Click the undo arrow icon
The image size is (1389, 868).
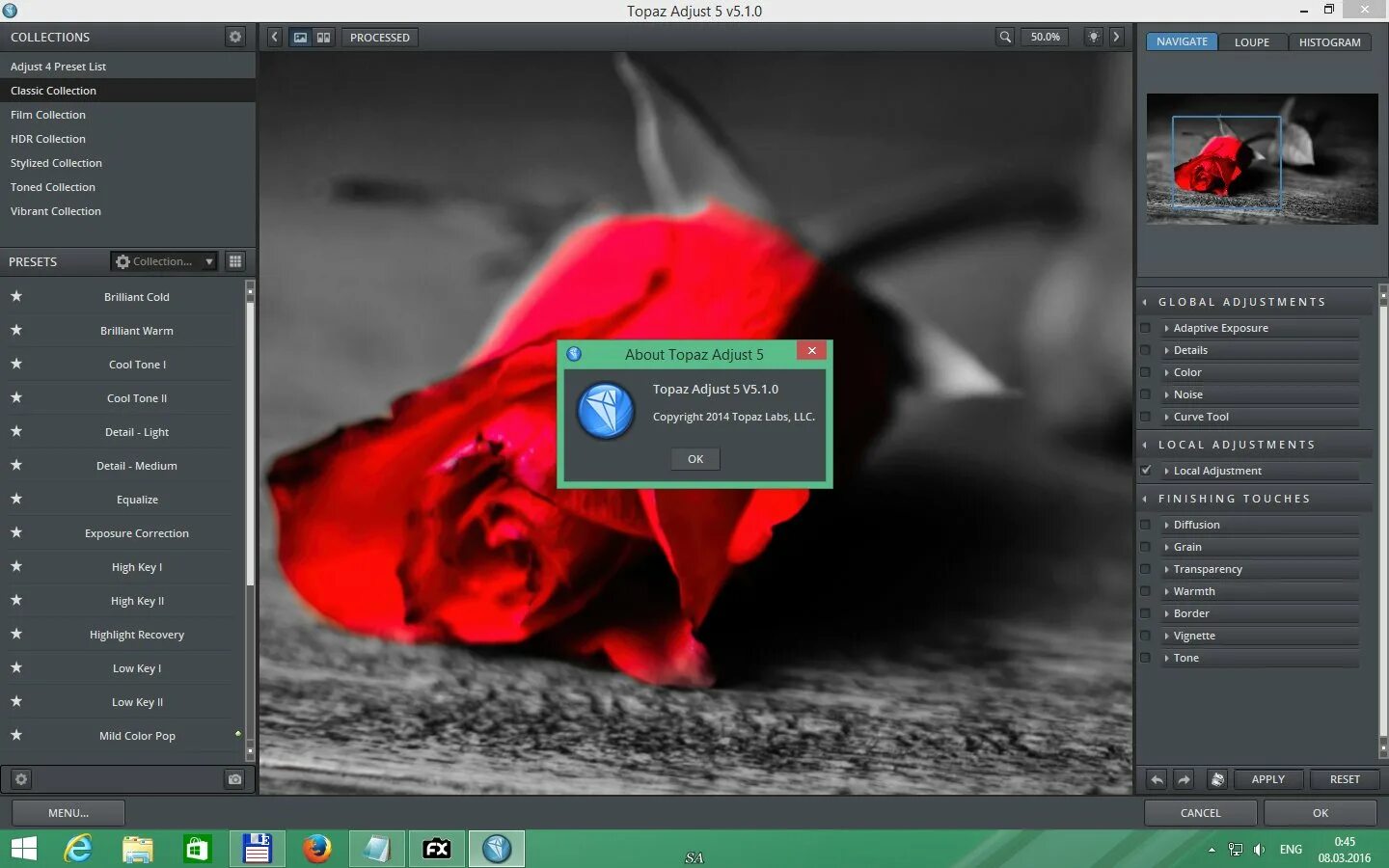point(1157,779)
